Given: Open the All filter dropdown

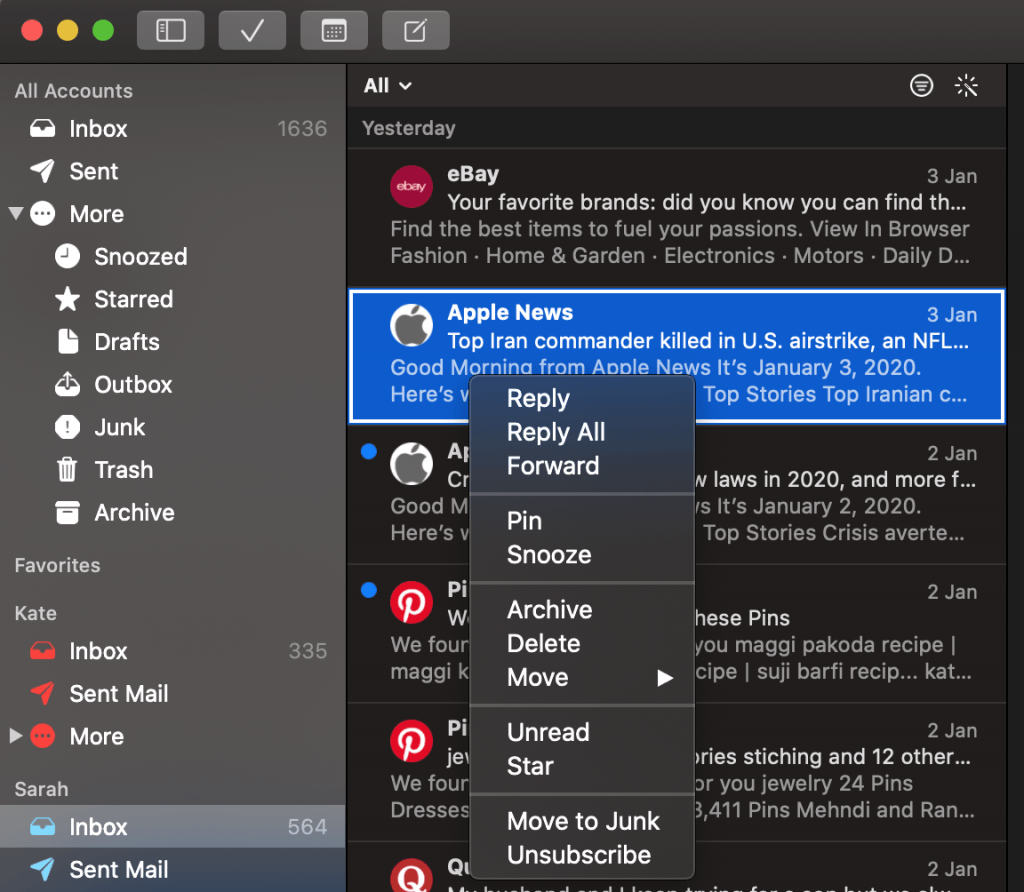Looking at the screenshot, I should pos(388,86).
